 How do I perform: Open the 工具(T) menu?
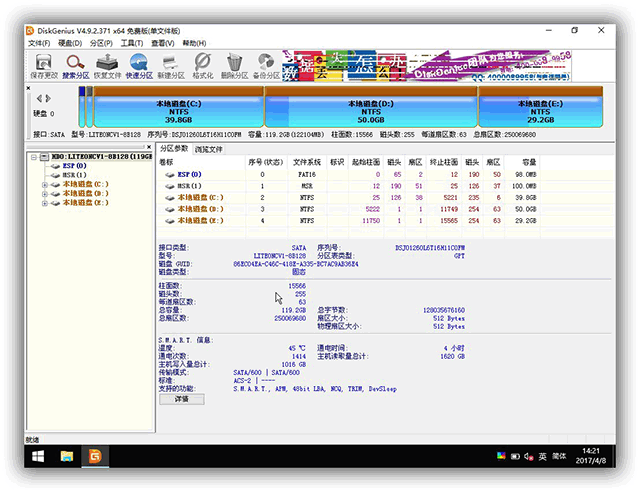click(132, 43)
